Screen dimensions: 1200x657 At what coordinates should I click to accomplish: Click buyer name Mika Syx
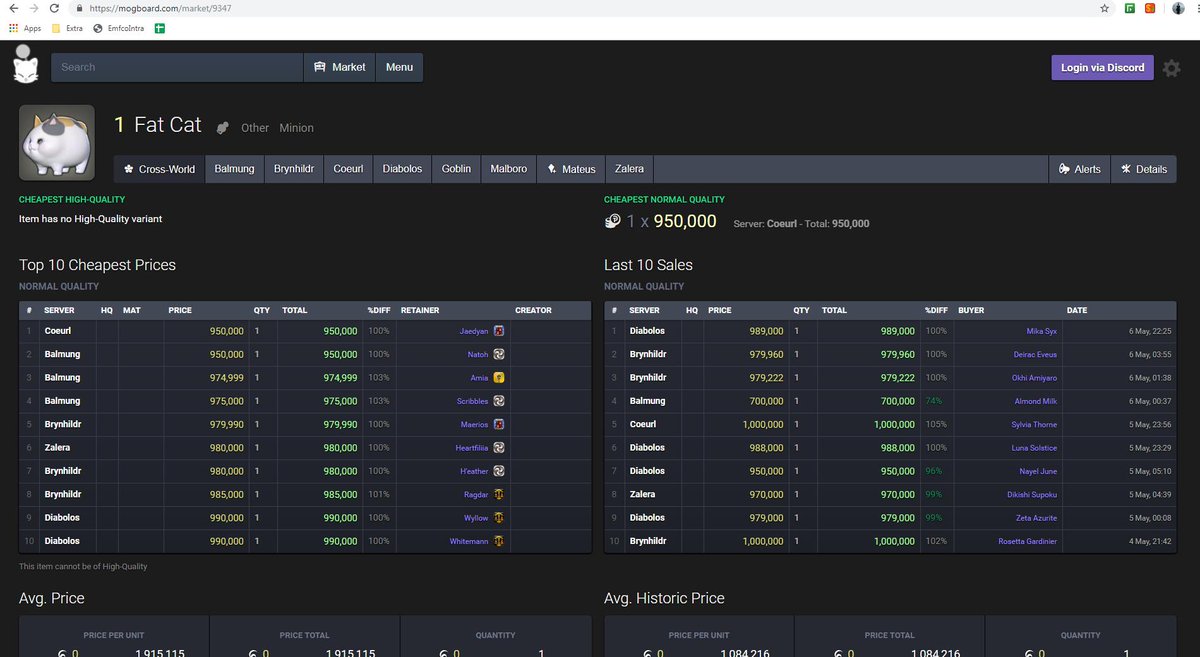(x=1042, y=331)
